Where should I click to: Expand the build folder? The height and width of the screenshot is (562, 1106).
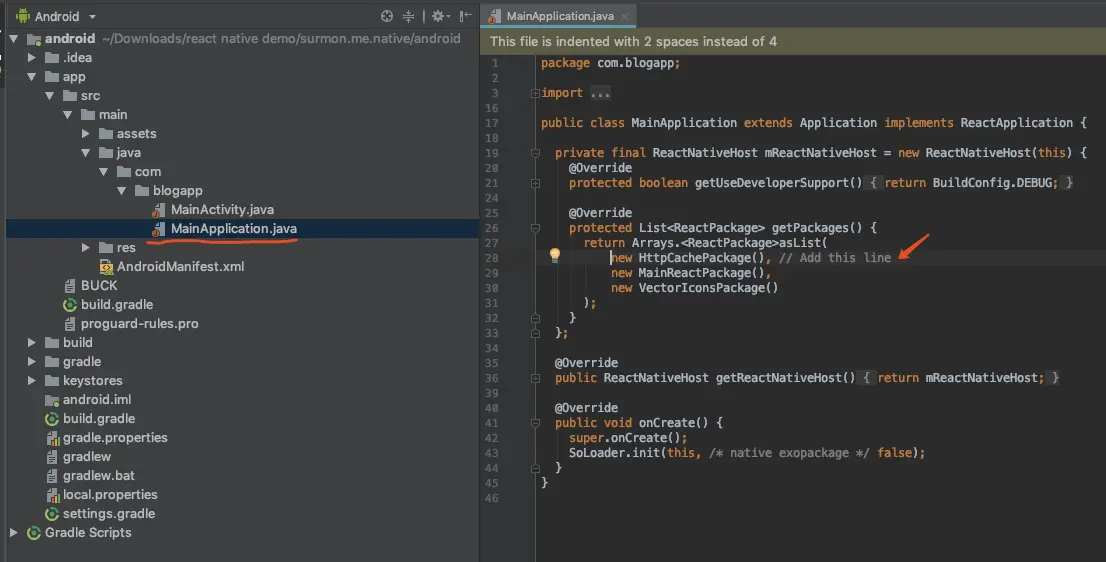point(32,343)
